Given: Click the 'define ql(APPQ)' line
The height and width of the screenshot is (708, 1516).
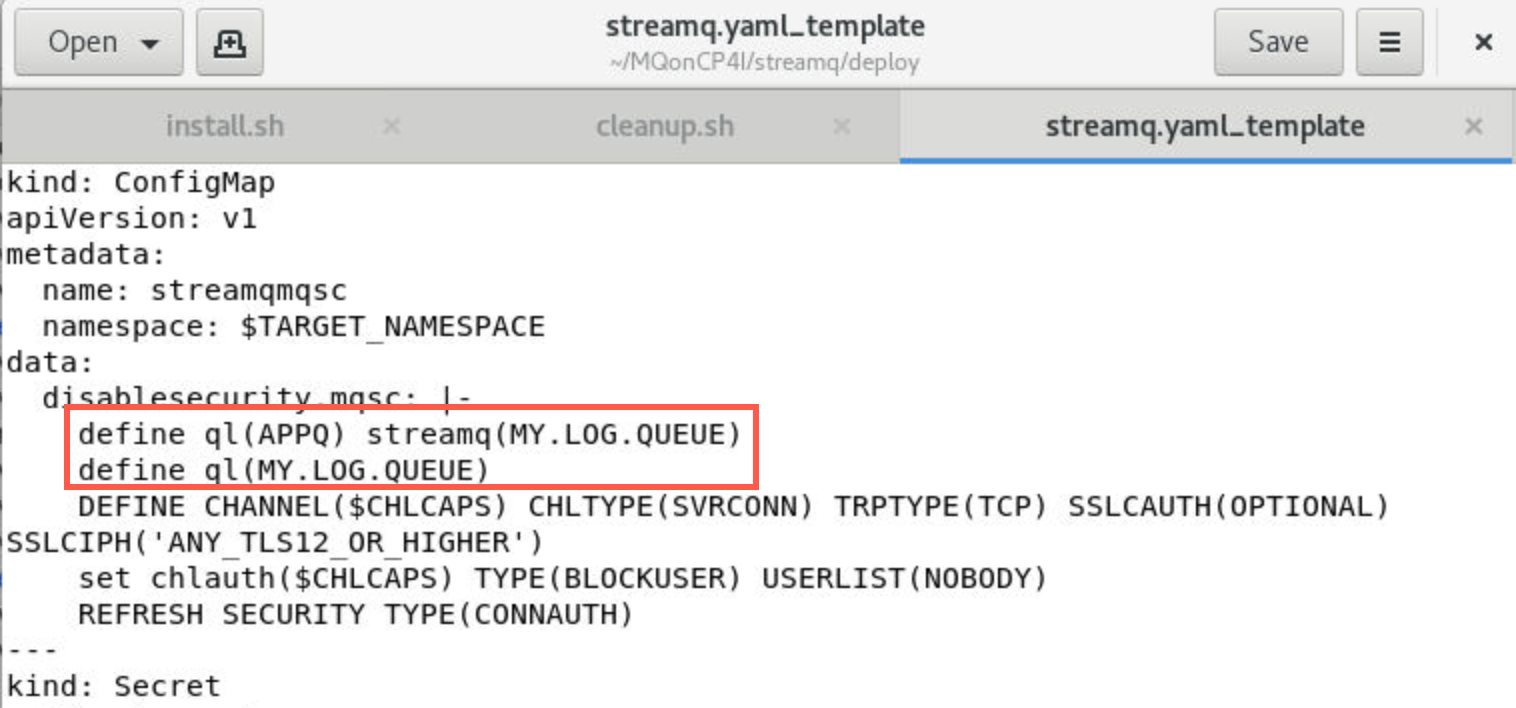Looking at the screenshot, I should tap(410, 435).
